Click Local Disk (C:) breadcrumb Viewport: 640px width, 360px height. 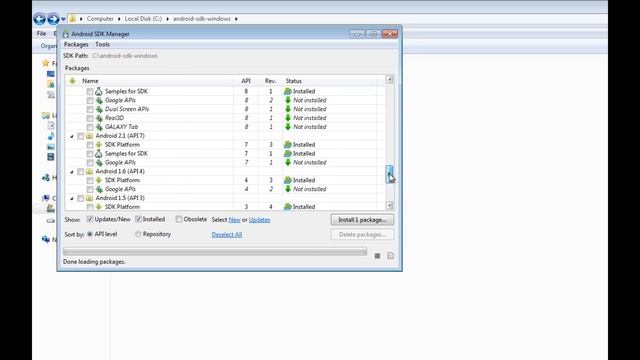tap(143, 19)
